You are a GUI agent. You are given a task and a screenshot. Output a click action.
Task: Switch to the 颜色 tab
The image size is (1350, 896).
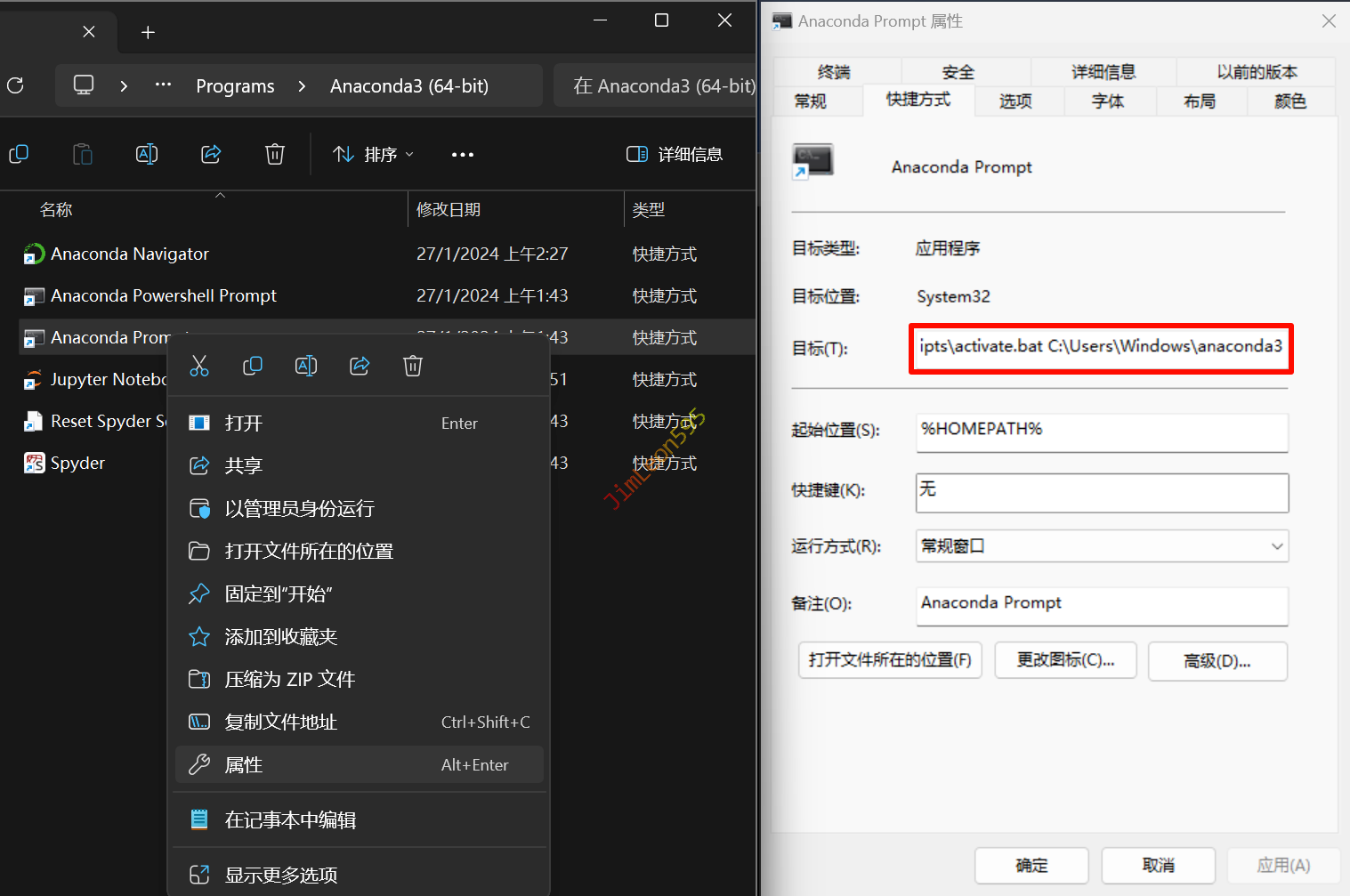[x=1289, y=101]
